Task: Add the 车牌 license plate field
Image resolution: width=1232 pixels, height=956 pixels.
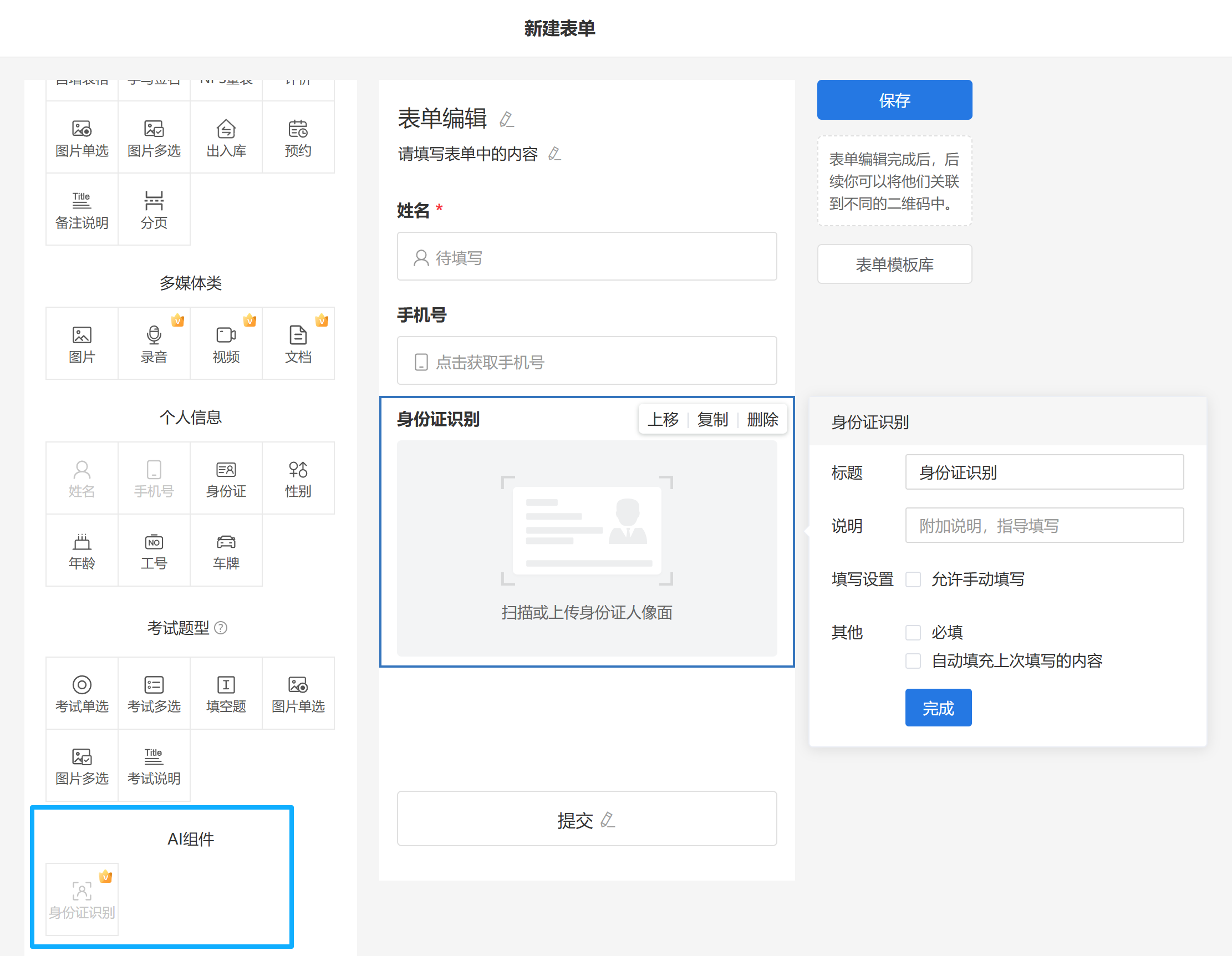Action: click(x=226, y=550)
